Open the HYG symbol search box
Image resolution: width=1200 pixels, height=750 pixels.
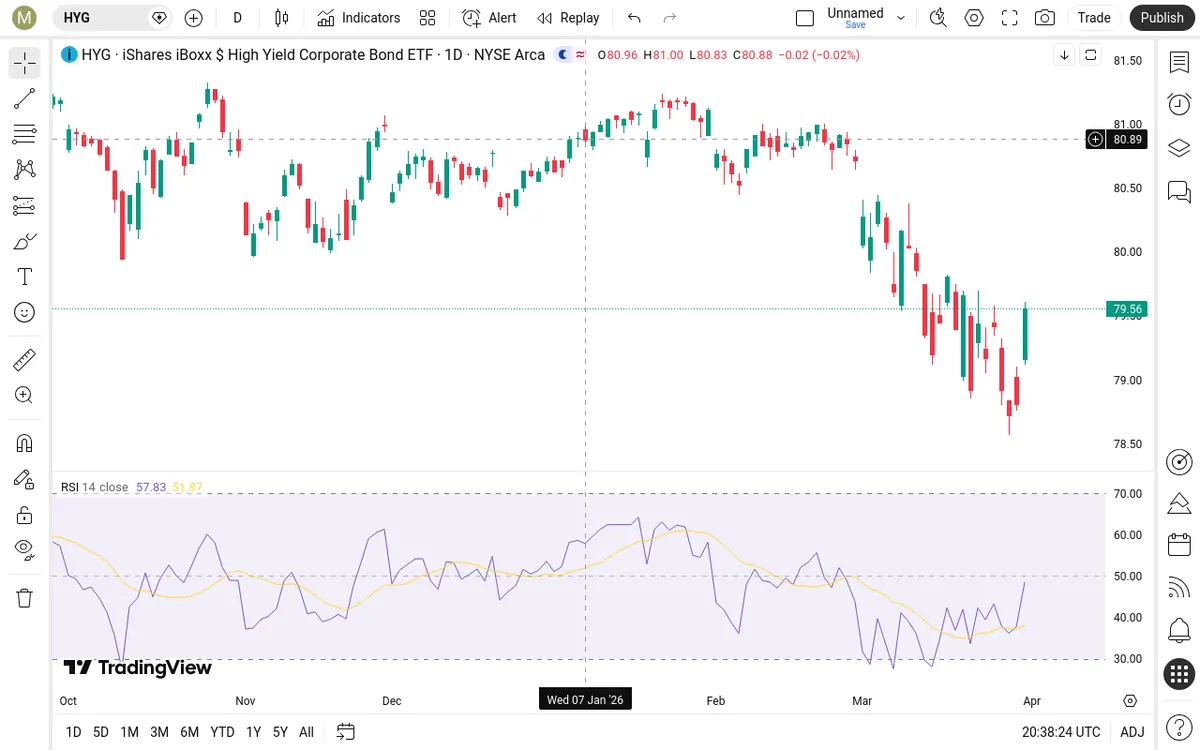pos(112,18)
